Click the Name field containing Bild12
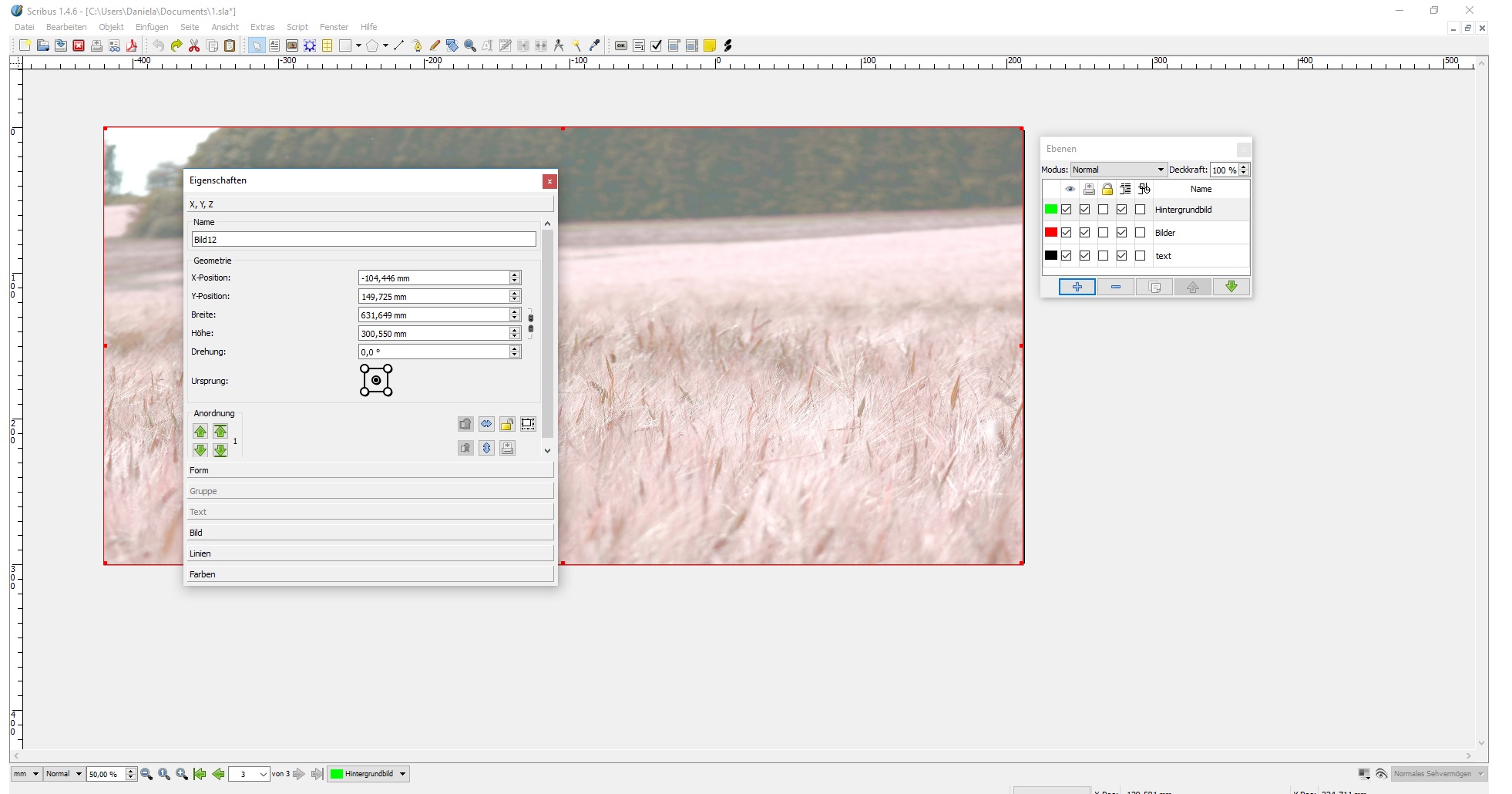Screen dimensions: 1512x794 363,240
